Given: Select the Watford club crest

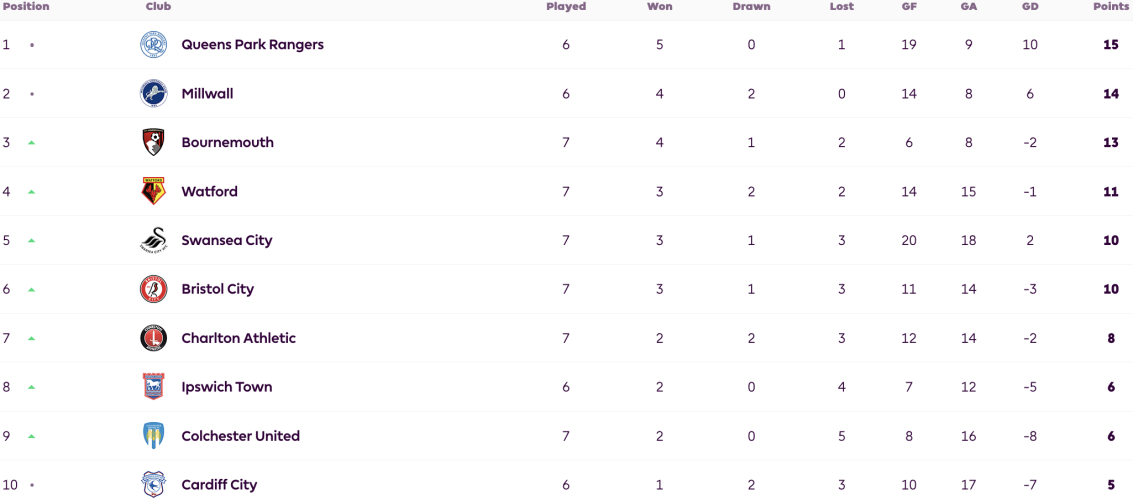Looking at the screenshot, I should coord(153,191).
